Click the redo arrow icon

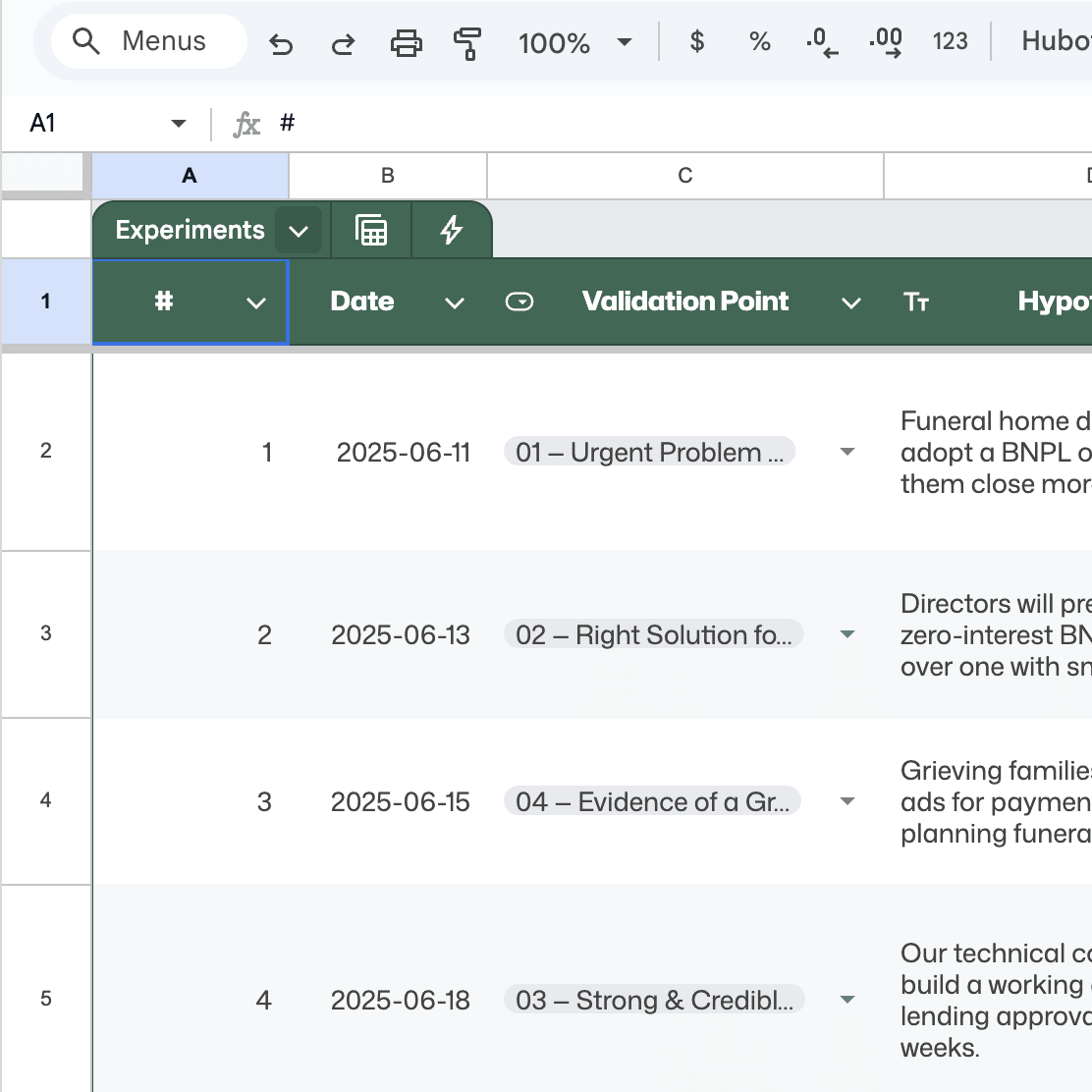click(x=343, y=43)
